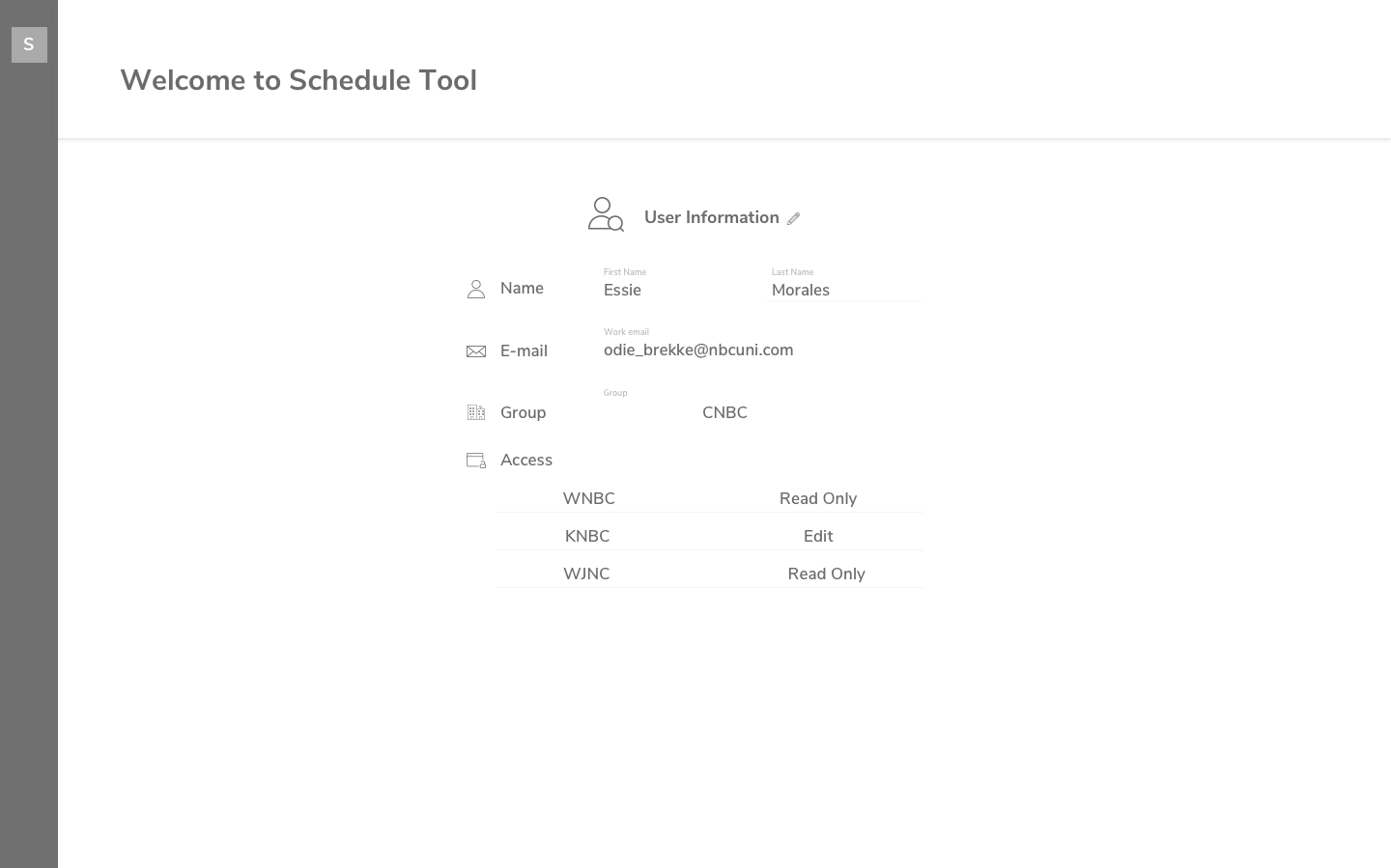Click the pencil edit icon

[x=793, y=219]
